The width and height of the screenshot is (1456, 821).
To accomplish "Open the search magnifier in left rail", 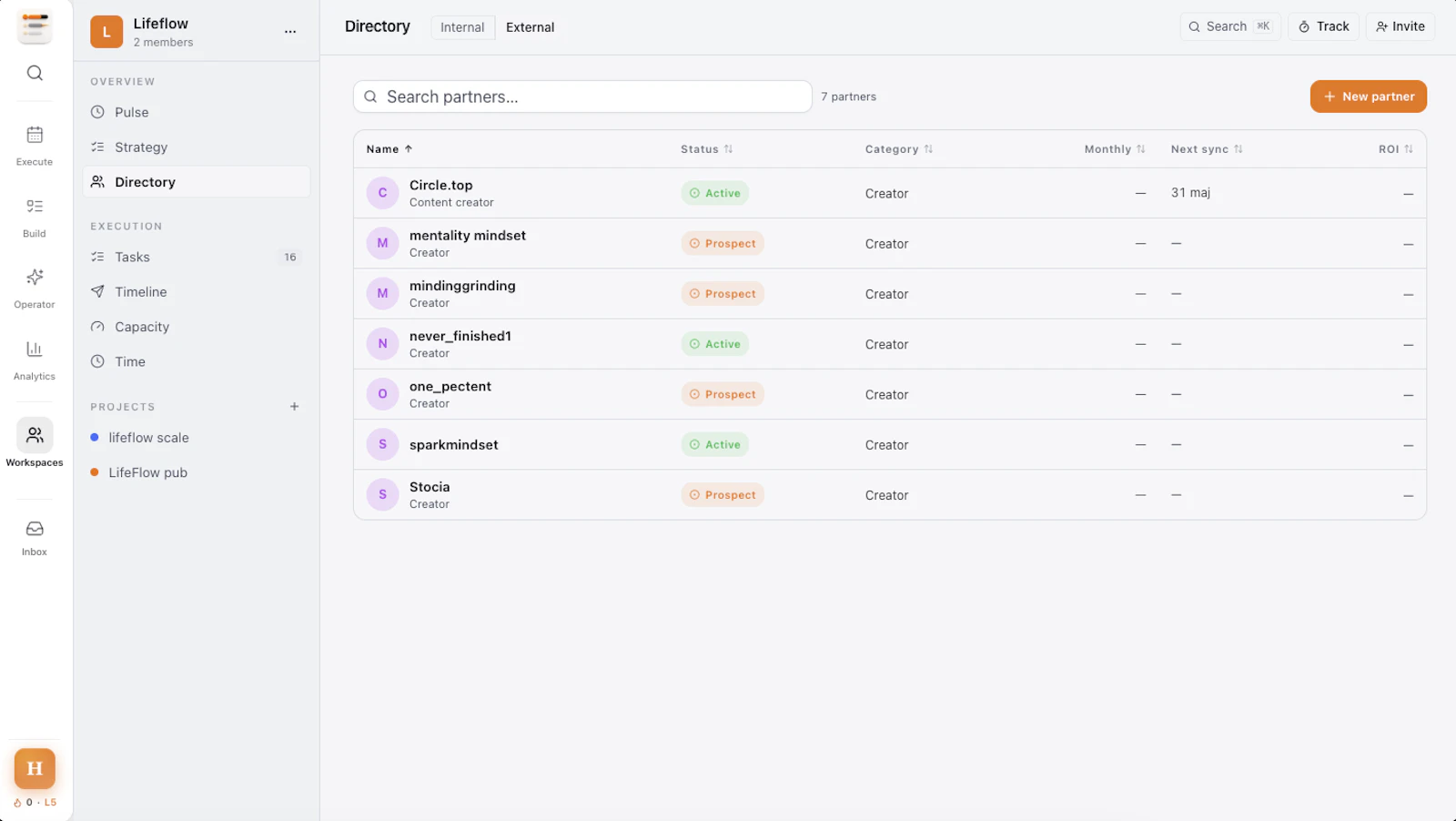I will click(35, 73).
